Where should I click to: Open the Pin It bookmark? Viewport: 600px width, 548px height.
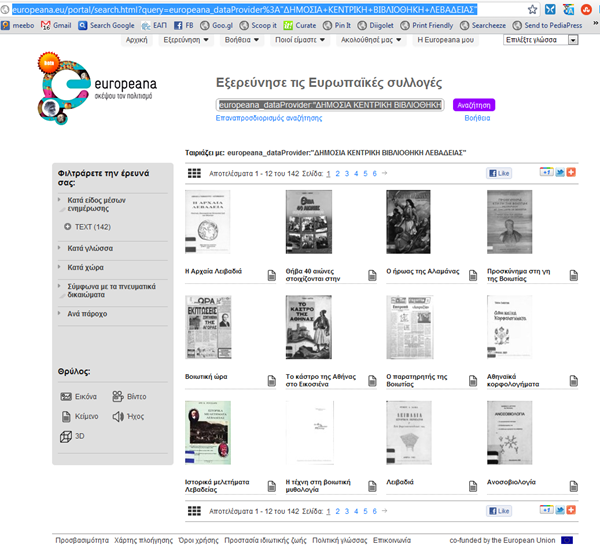[x=337, y=25]
